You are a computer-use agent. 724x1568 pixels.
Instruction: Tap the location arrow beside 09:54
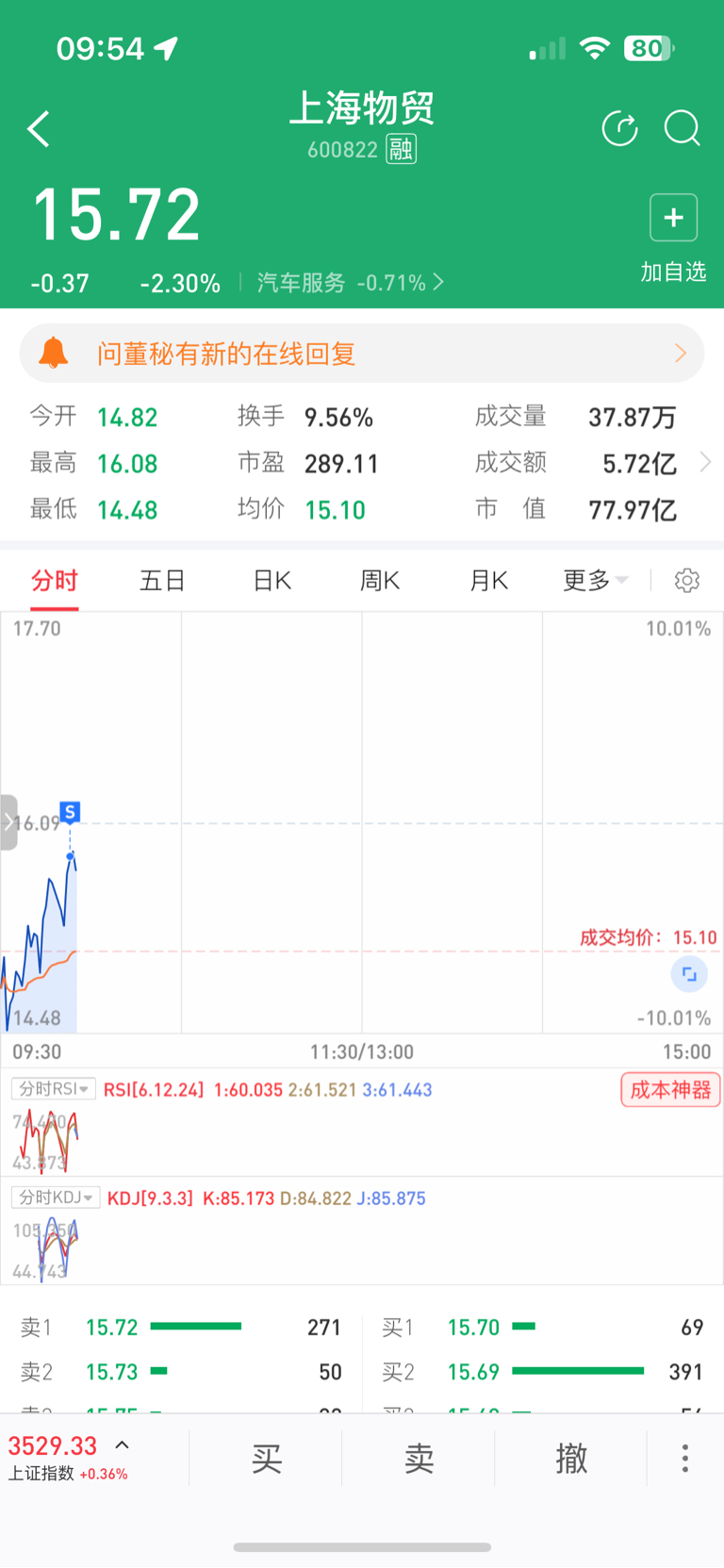(x=166, y=48)
